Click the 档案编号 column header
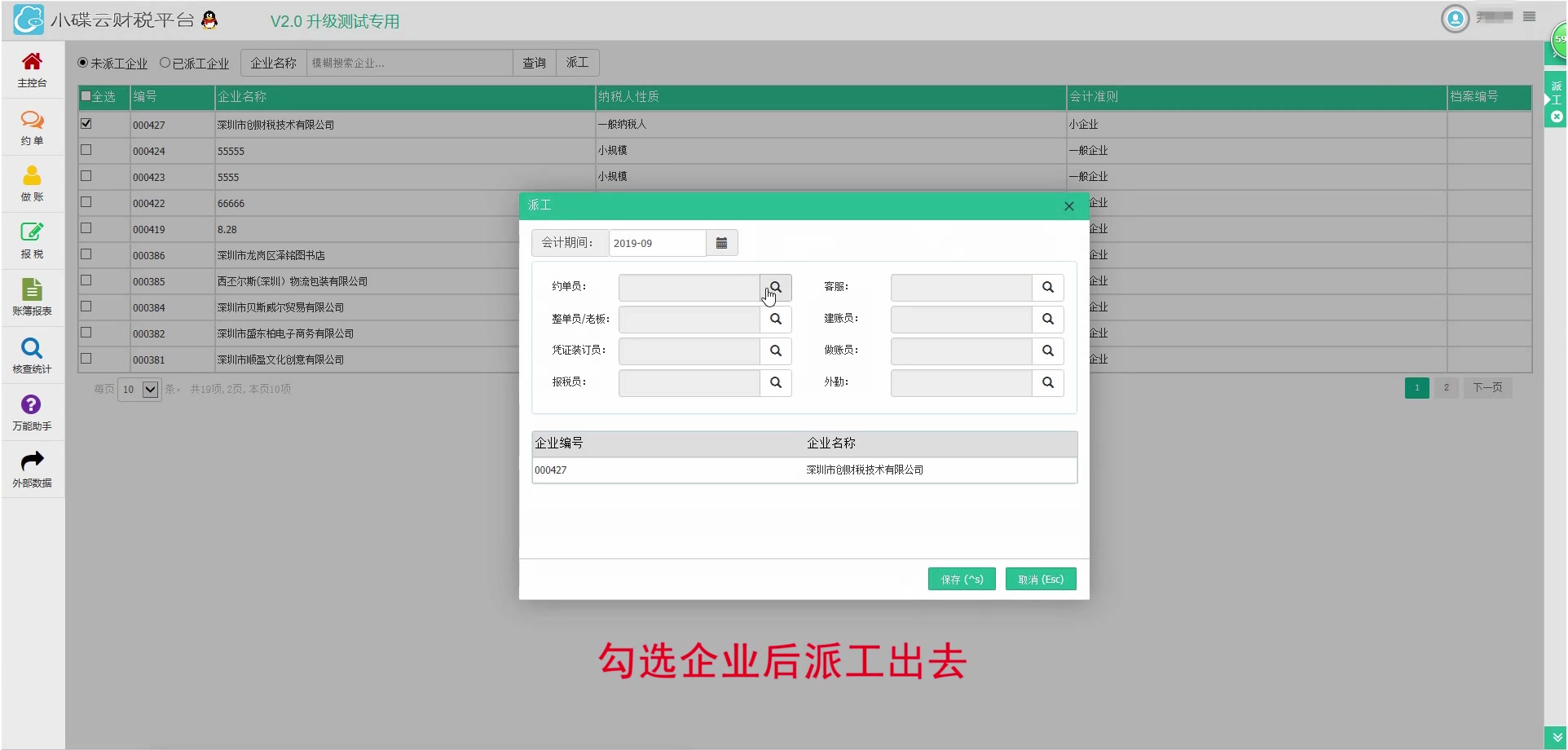 [1490, 97]
